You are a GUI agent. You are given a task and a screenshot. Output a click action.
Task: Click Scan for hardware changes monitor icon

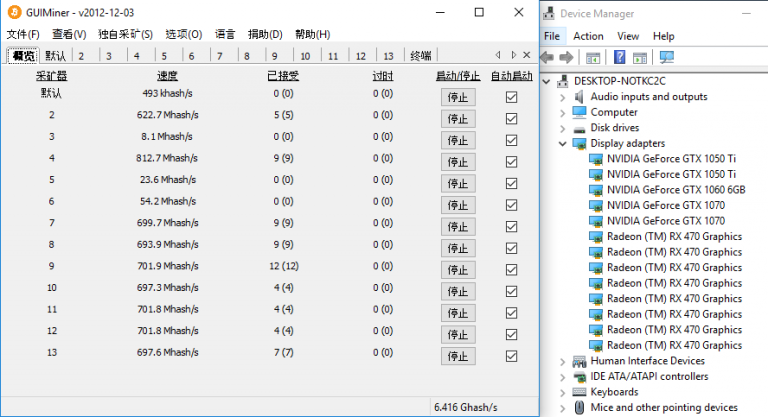pyautogui.click(x=667, y=58)
